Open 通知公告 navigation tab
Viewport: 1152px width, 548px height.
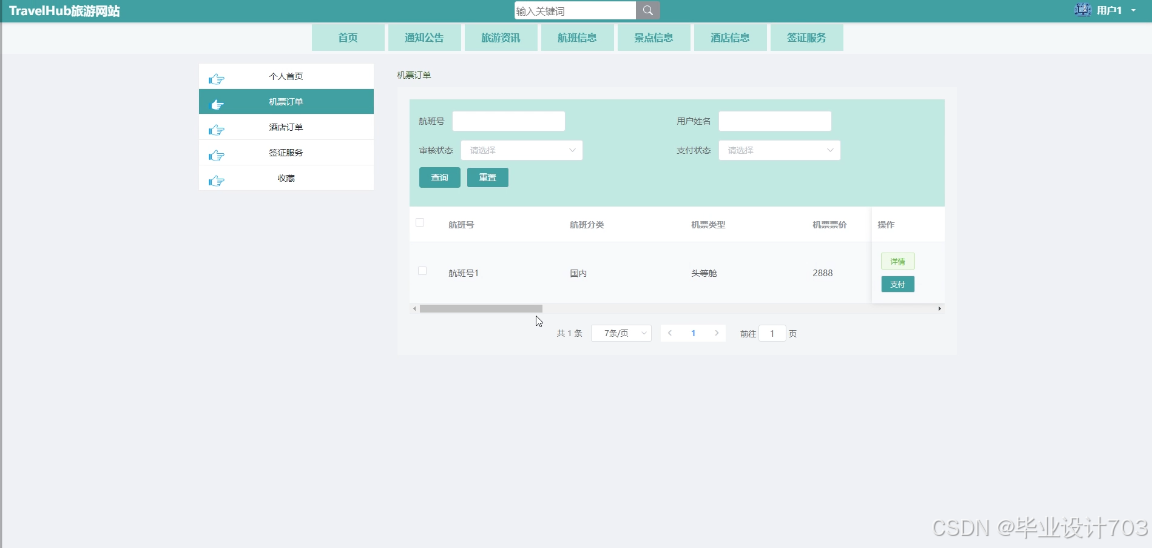(x=425, y=37)
